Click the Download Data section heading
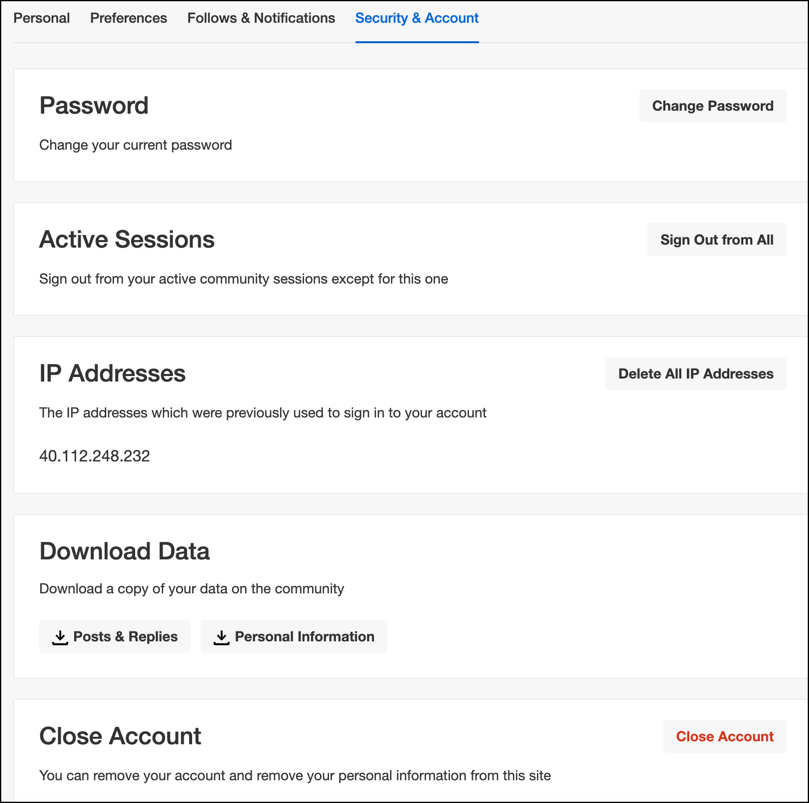The height and width of the screenshot is (803, 809). (124, 551)
